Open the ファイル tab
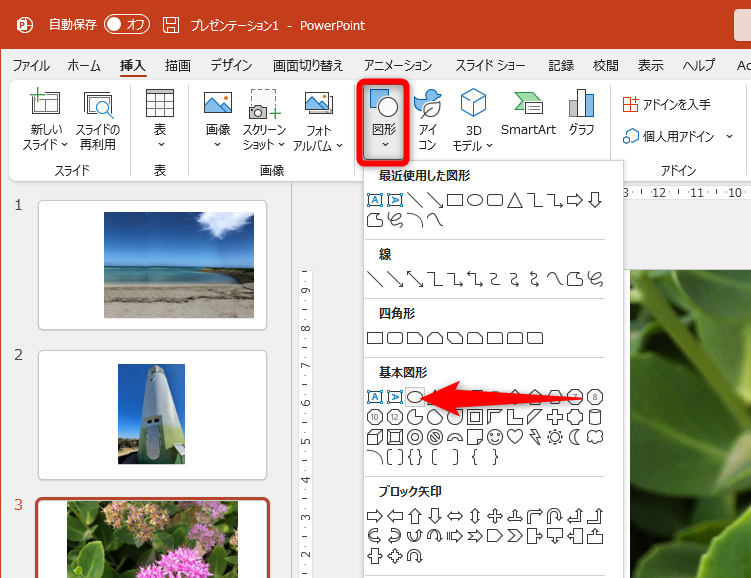Viewport: 751px width, 578px height. pyautogui.click(x=31, y=65)
